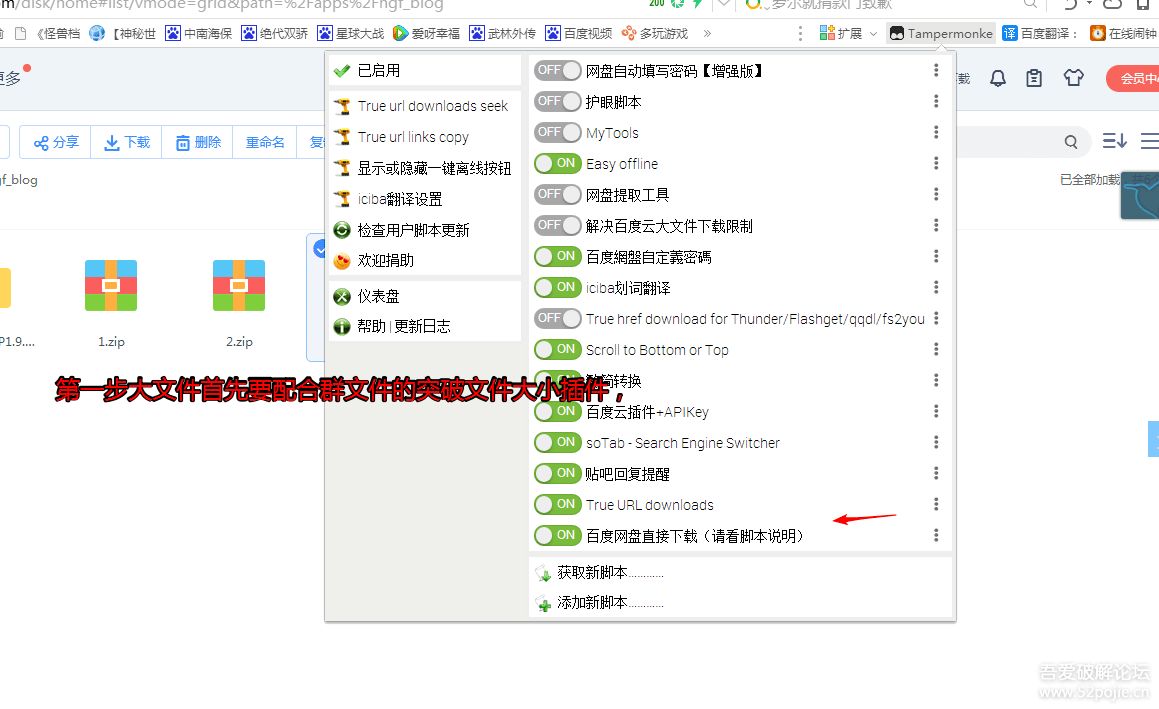Turn off 百度网盘直接下载 script switch
Screen dimensions: 1159x709
tap(557, 535)
